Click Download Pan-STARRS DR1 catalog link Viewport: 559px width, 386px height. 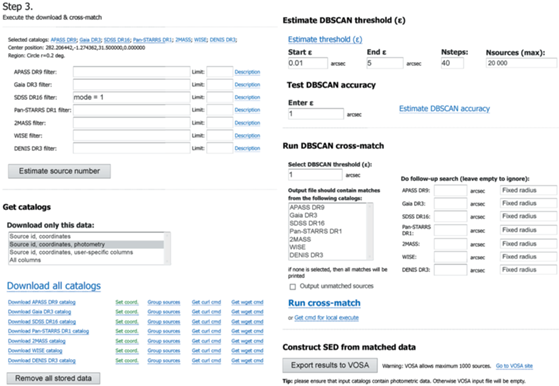(48, 331)
